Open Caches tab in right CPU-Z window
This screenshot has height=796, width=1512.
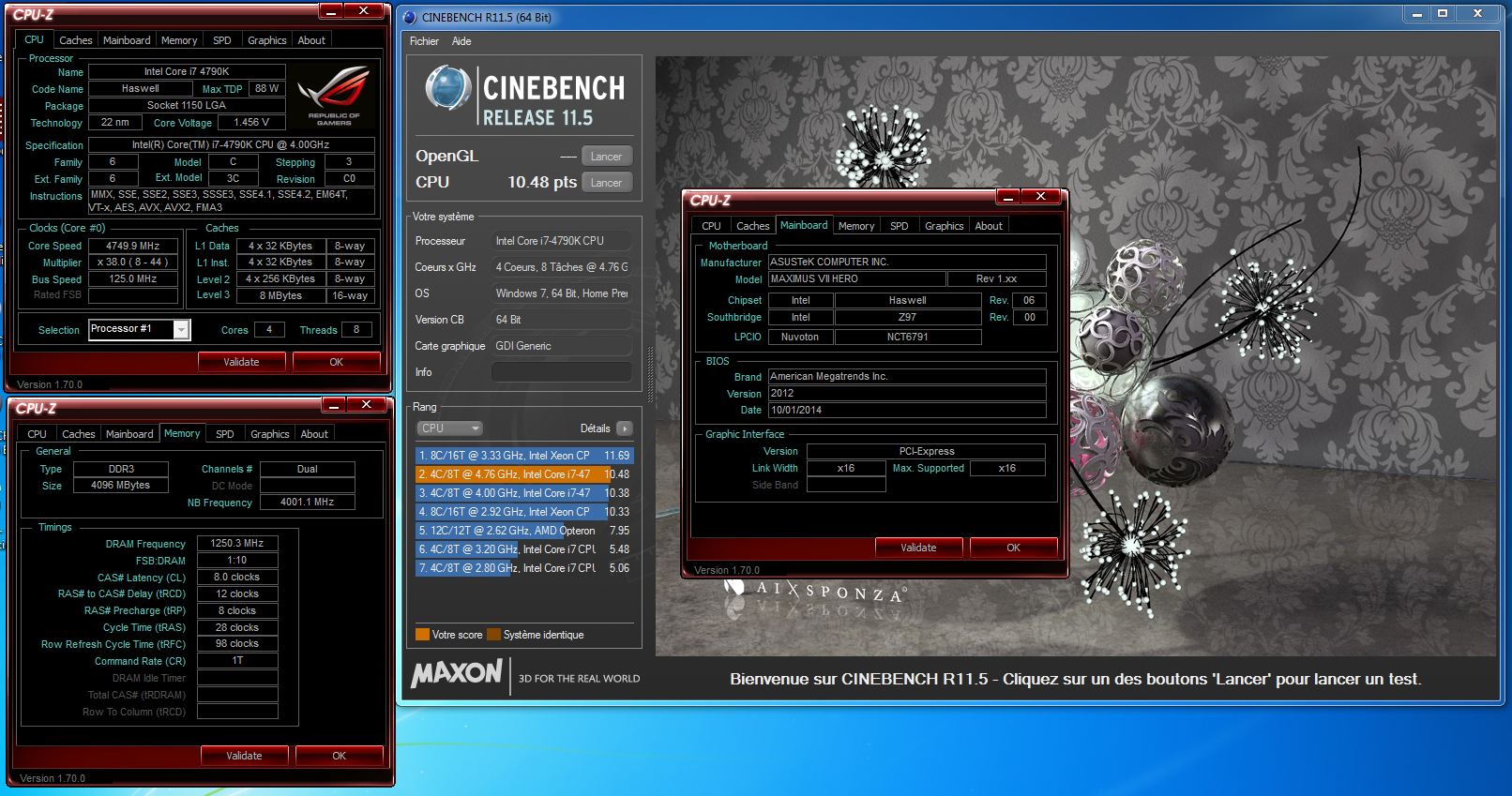coord(753,226)
